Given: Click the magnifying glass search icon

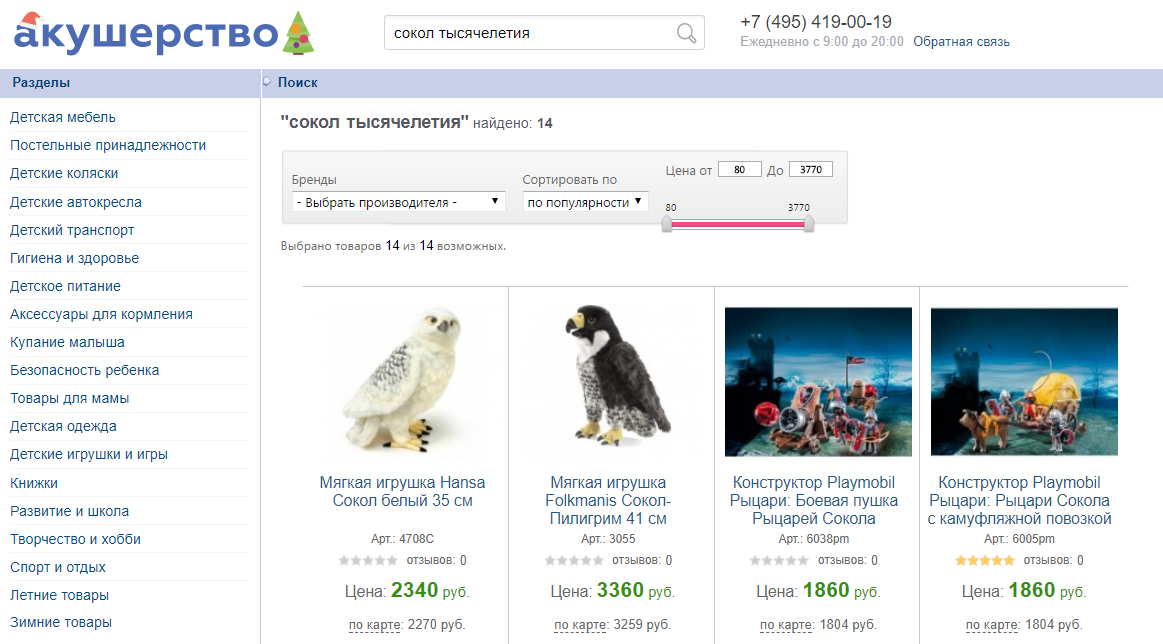Looking at the screenshot, I should [x=686, y=32].
